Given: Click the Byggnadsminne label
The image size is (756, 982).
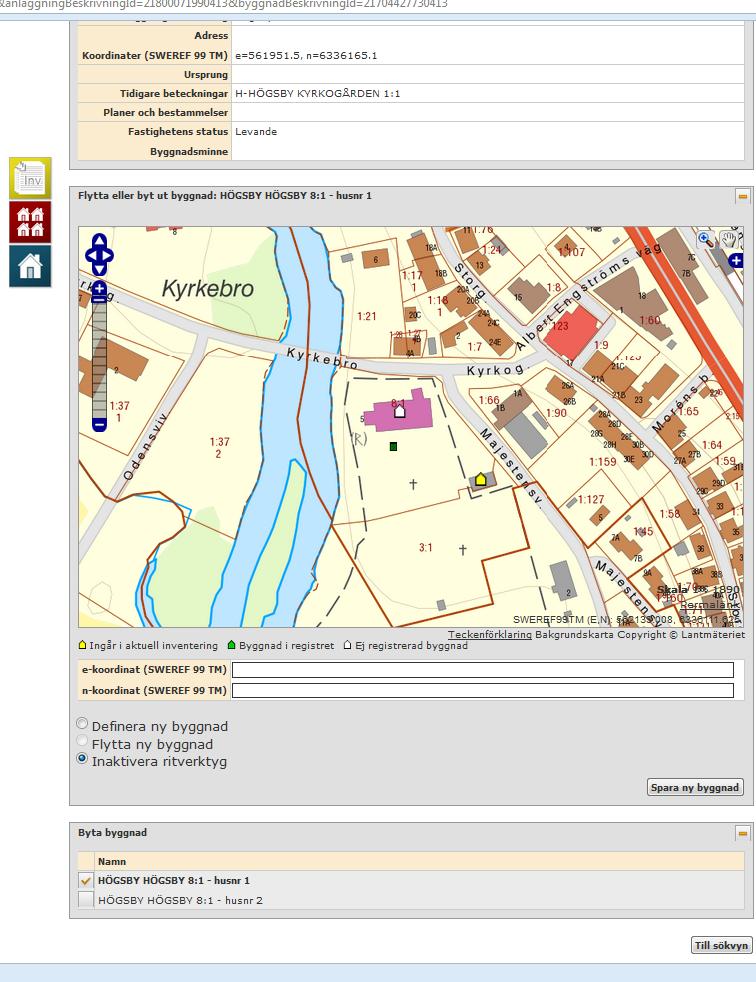Looking at the screenshot, I should [189, 152].
